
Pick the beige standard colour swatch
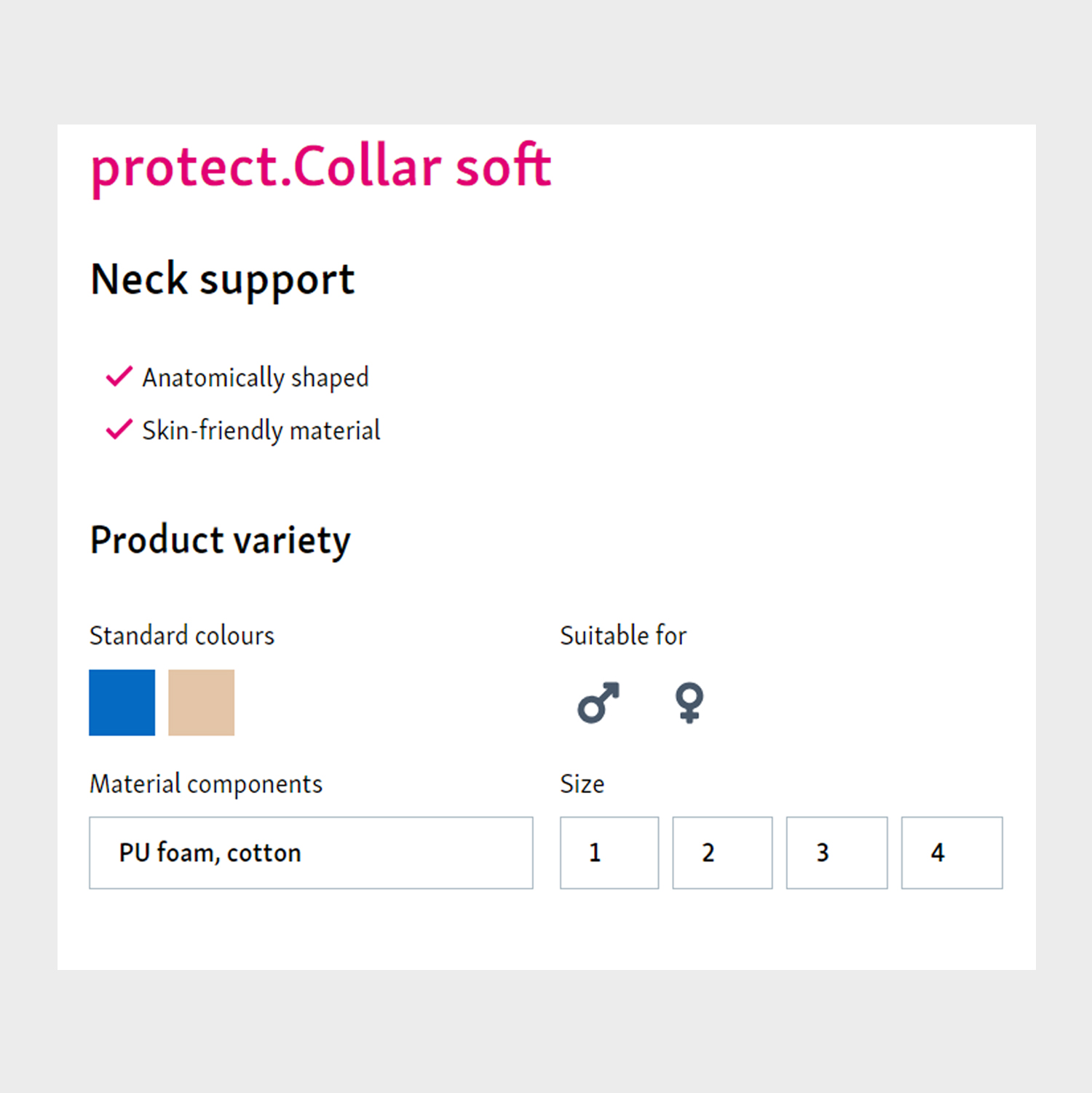tap(202, 703)
